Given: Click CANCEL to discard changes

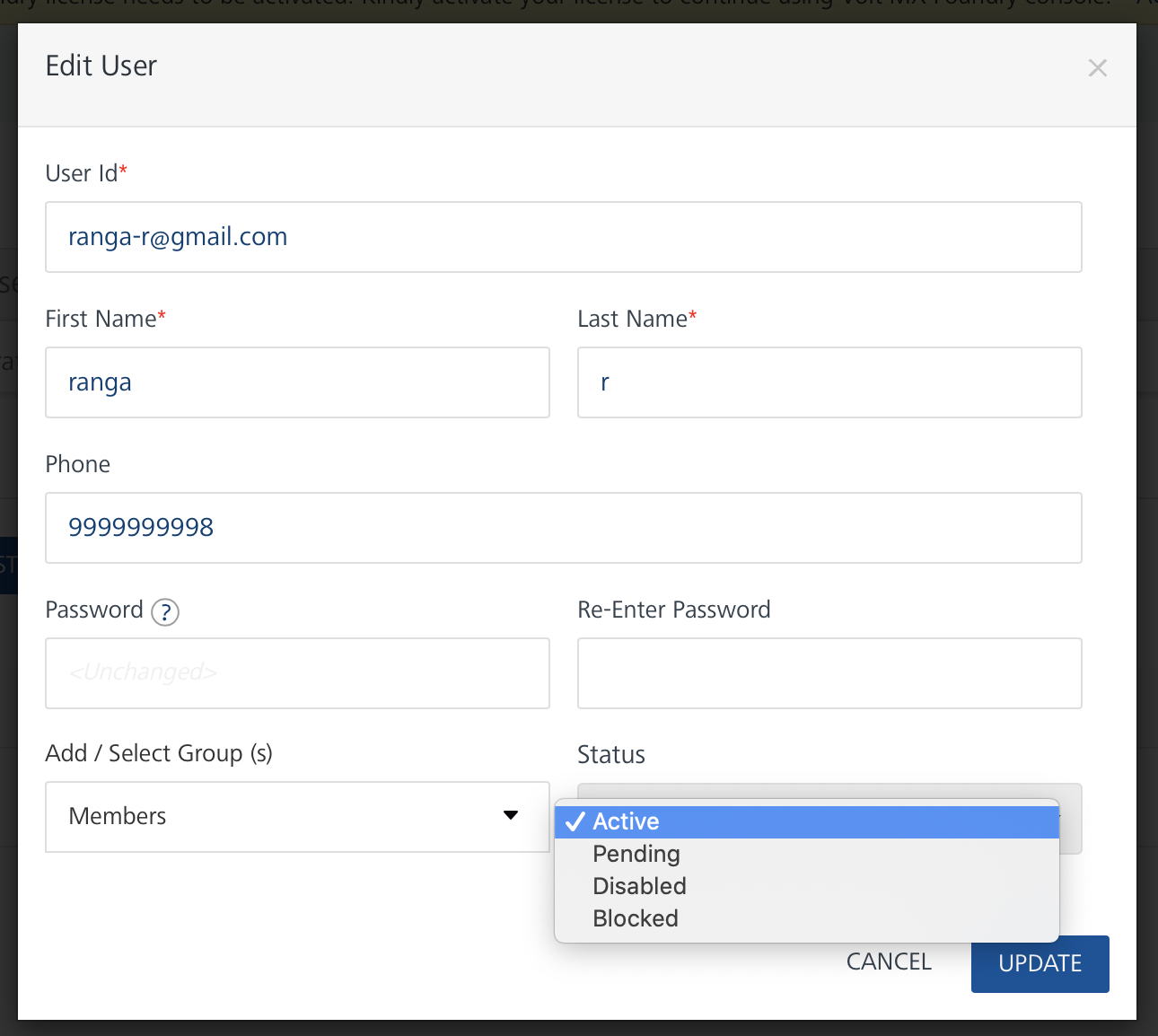Looking at the screenshot, I should [889, 961].
